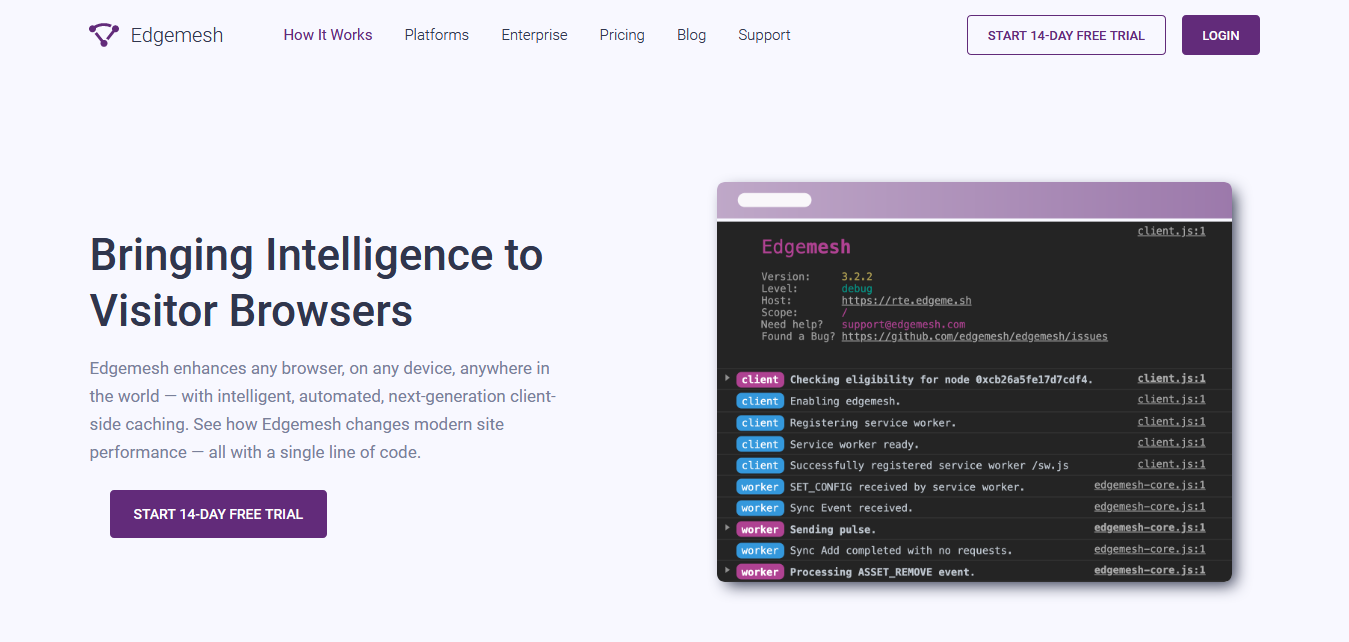Image resolution: width=1349 pixels, height=642 pixels.
Task: Click the Start 14-Day Free Trial button below the hero text
Action: click(x=218, y=514)
